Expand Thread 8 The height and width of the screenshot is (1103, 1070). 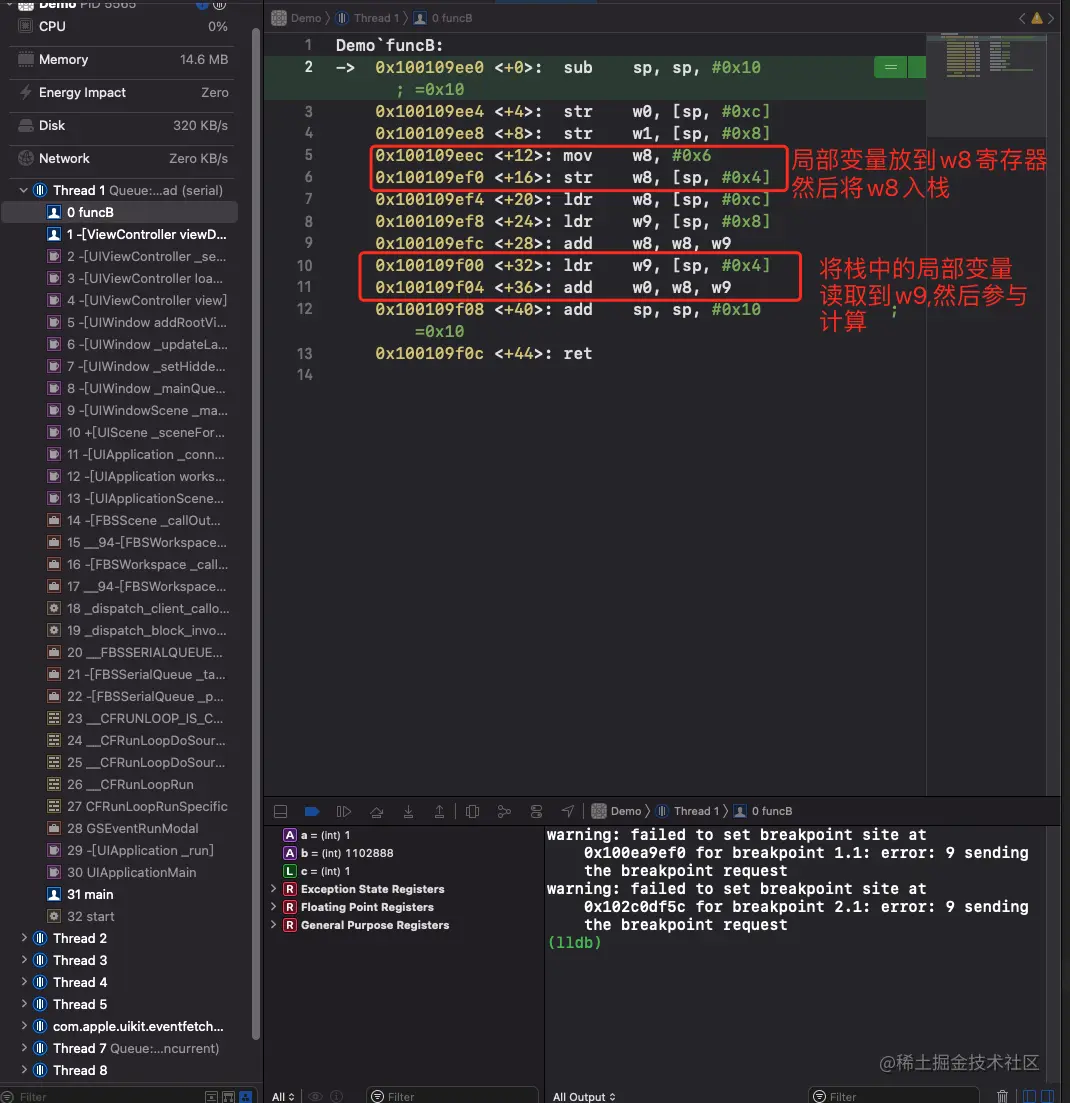click(23, 1069)
